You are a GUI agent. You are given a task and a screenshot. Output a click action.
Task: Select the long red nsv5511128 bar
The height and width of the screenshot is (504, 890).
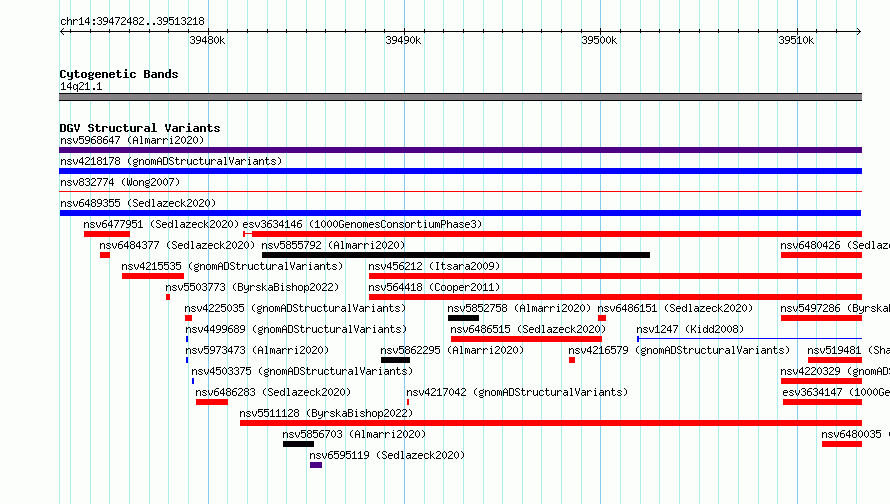551,423
